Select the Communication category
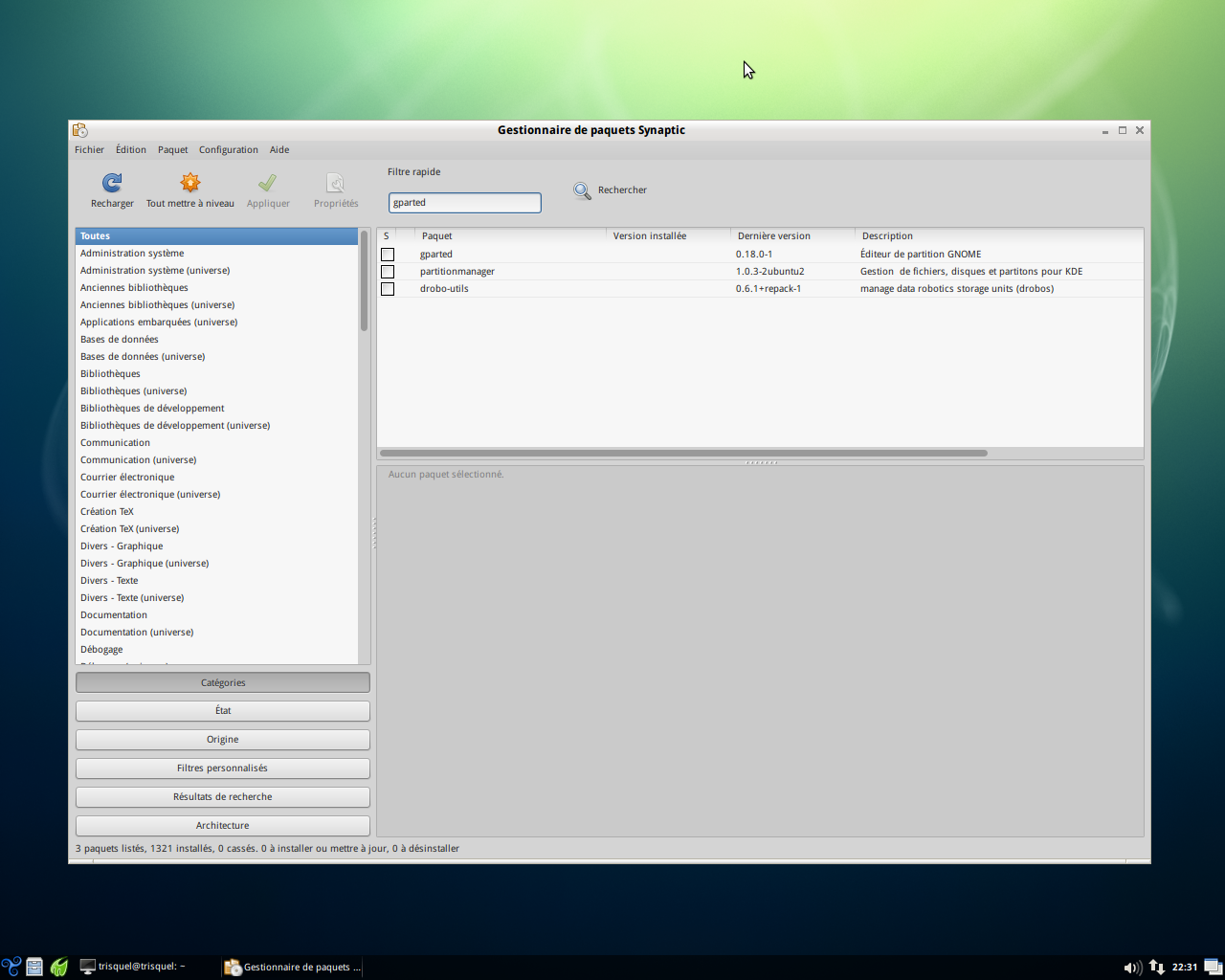1225x980 pixels. (x=216, y=443)
